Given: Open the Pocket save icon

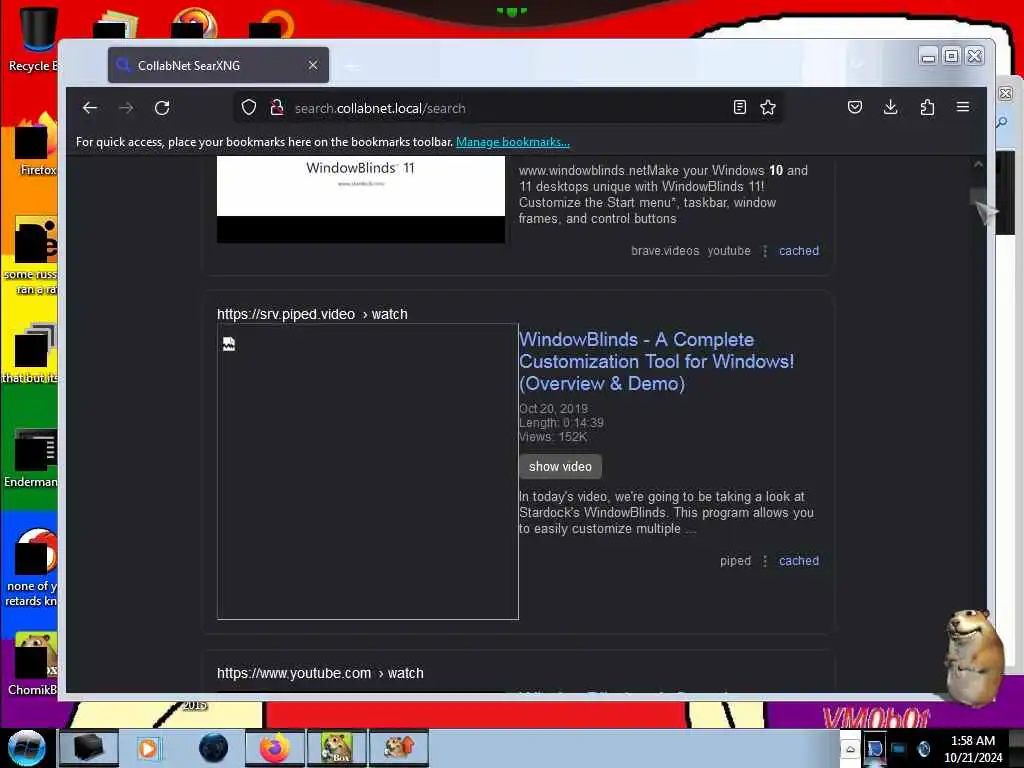Looking at the screenshot, I should [x=855, y=107].
